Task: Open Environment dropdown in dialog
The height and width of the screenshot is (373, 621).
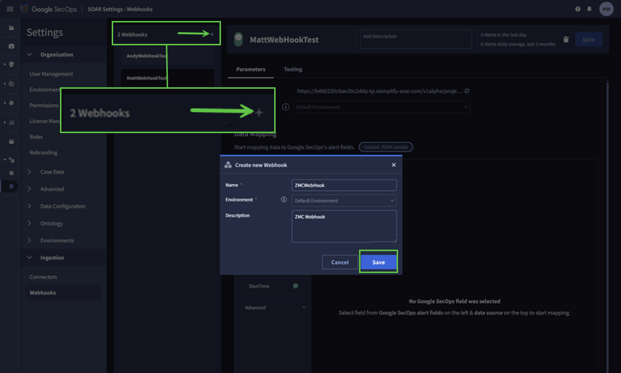Action: (x=344, y=201)
